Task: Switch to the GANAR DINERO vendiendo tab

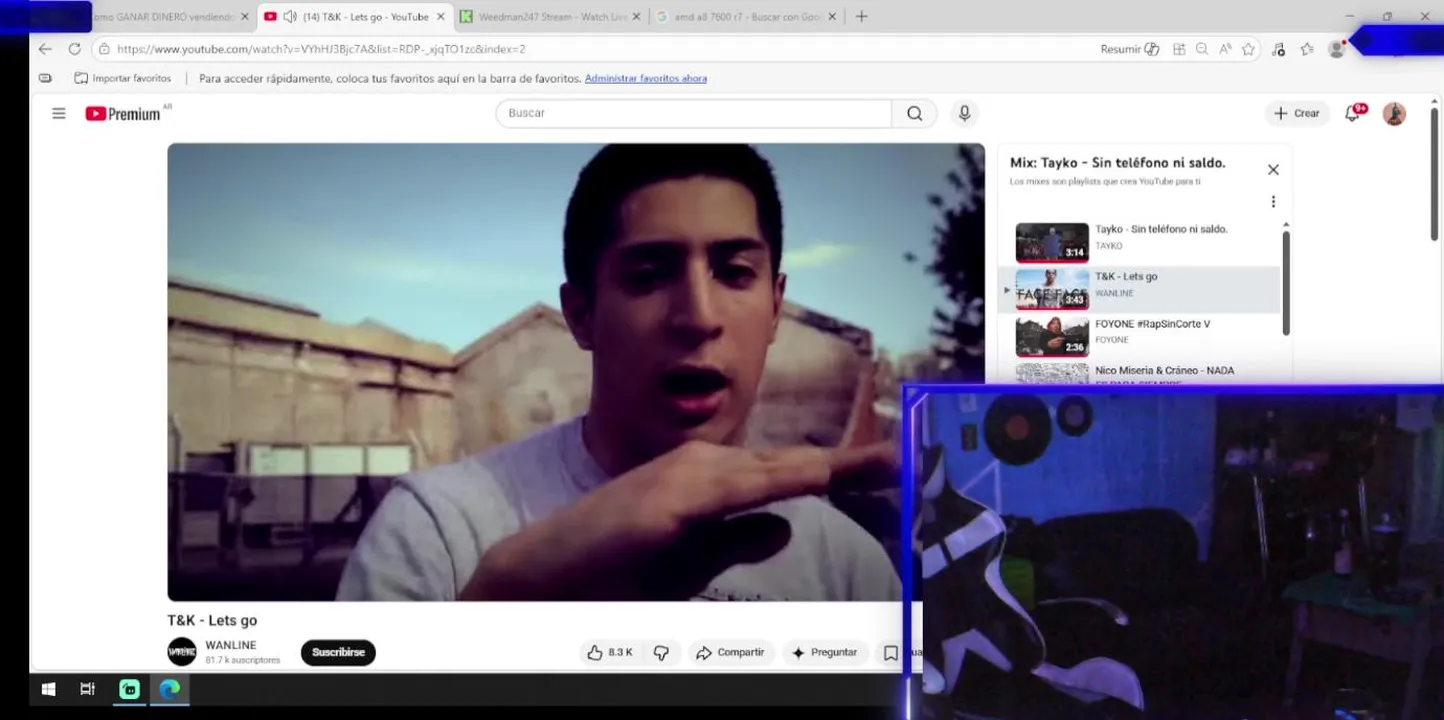Action: coord(162,17)
